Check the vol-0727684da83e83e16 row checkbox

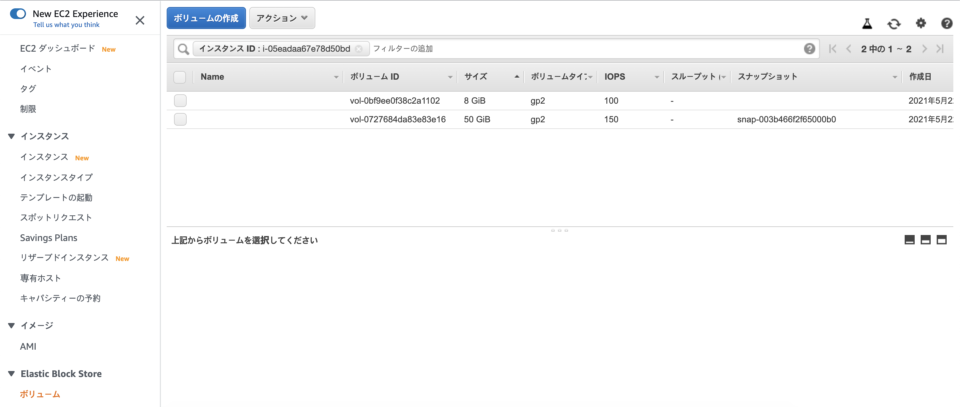180,119
